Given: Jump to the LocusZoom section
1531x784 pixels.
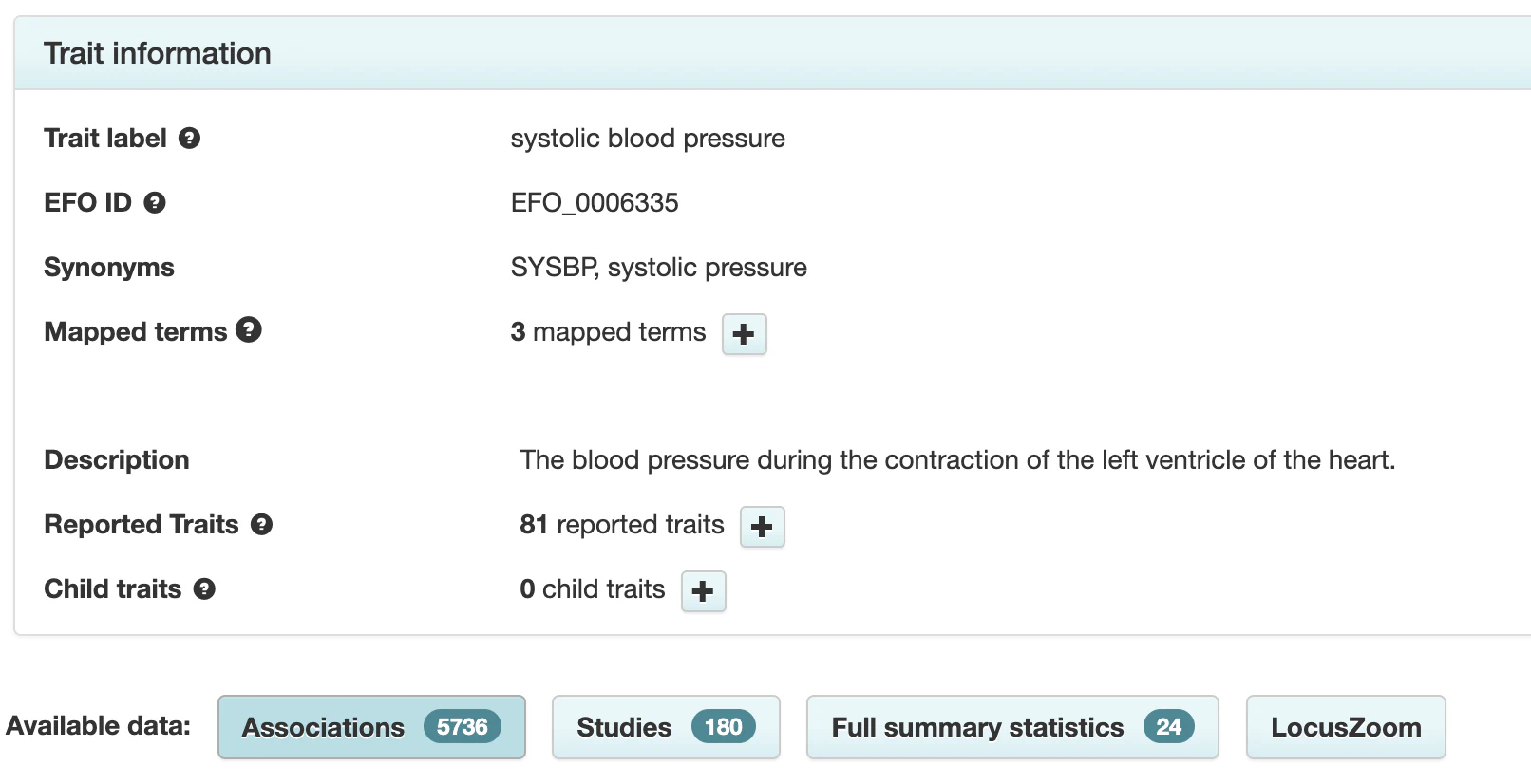Looking at the screenshot, I should pyautogui.click(x=1345, y=727).
